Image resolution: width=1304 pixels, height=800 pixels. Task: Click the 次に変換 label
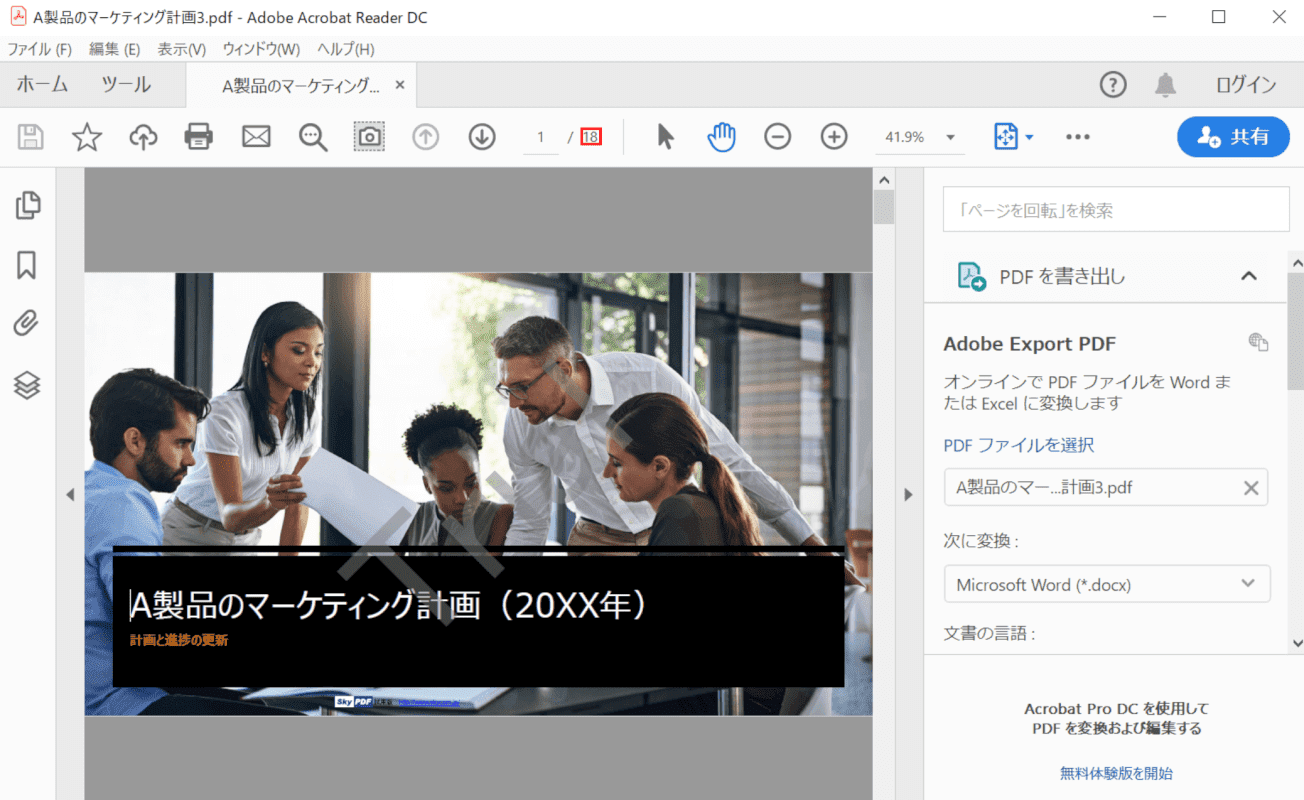point(981,541)
